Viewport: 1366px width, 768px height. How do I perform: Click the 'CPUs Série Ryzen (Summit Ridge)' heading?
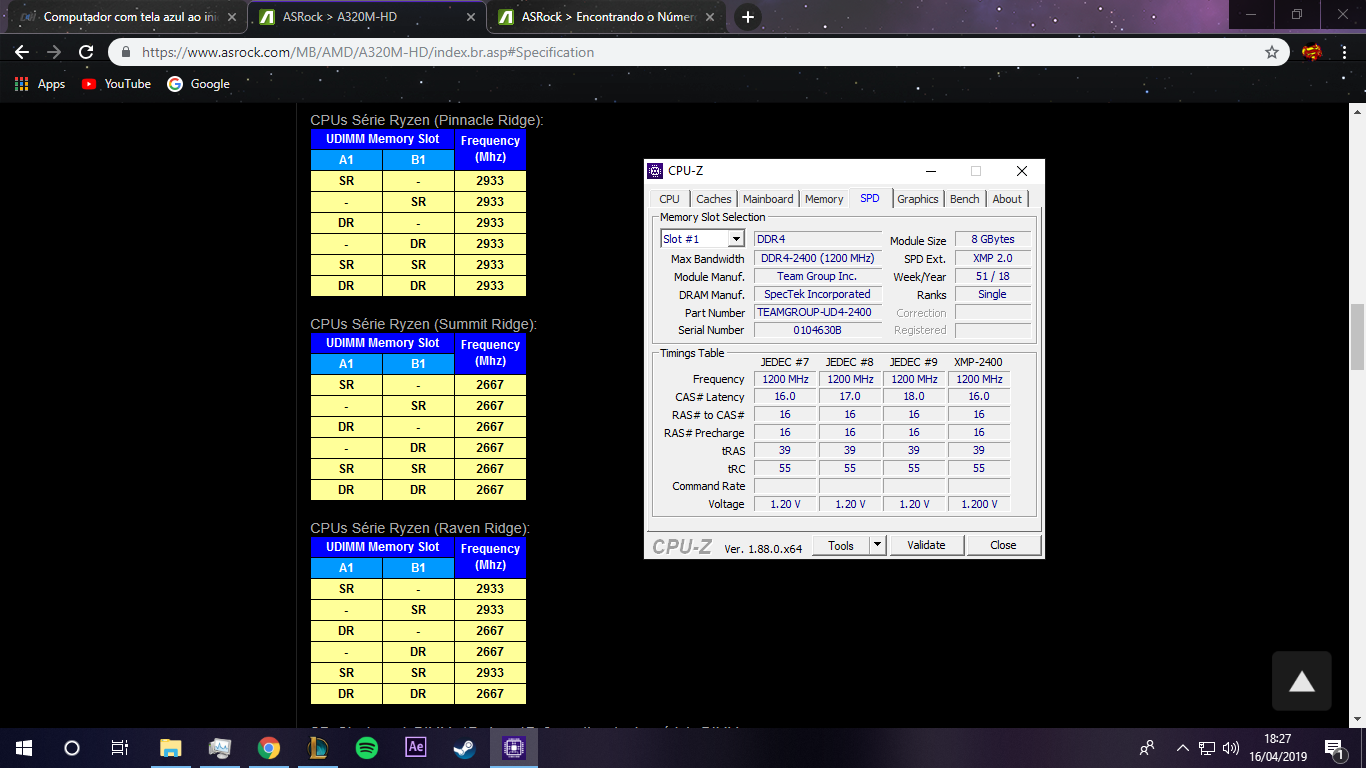[x=424, y=324]
